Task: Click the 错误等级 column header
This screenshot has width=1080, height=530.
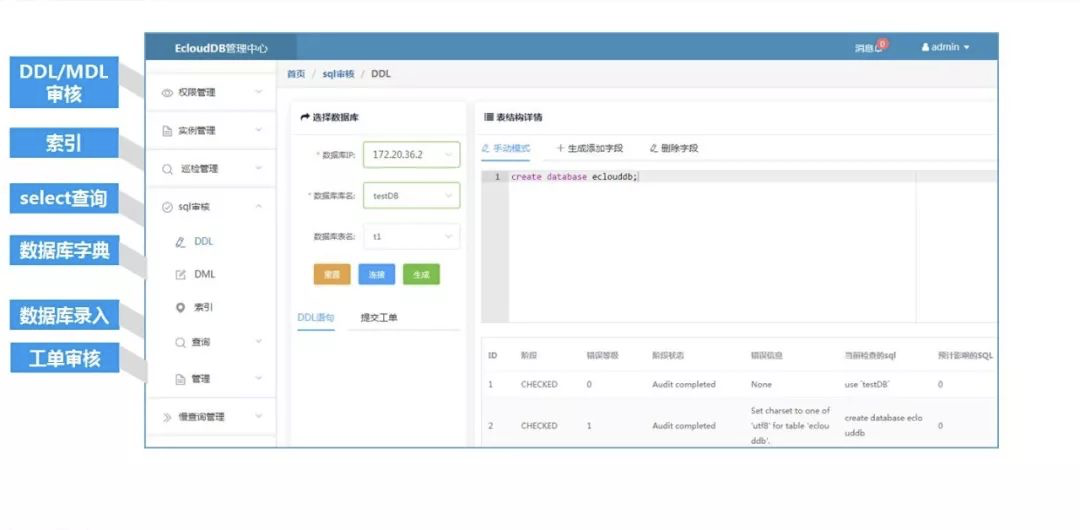Action: point(602,356)
